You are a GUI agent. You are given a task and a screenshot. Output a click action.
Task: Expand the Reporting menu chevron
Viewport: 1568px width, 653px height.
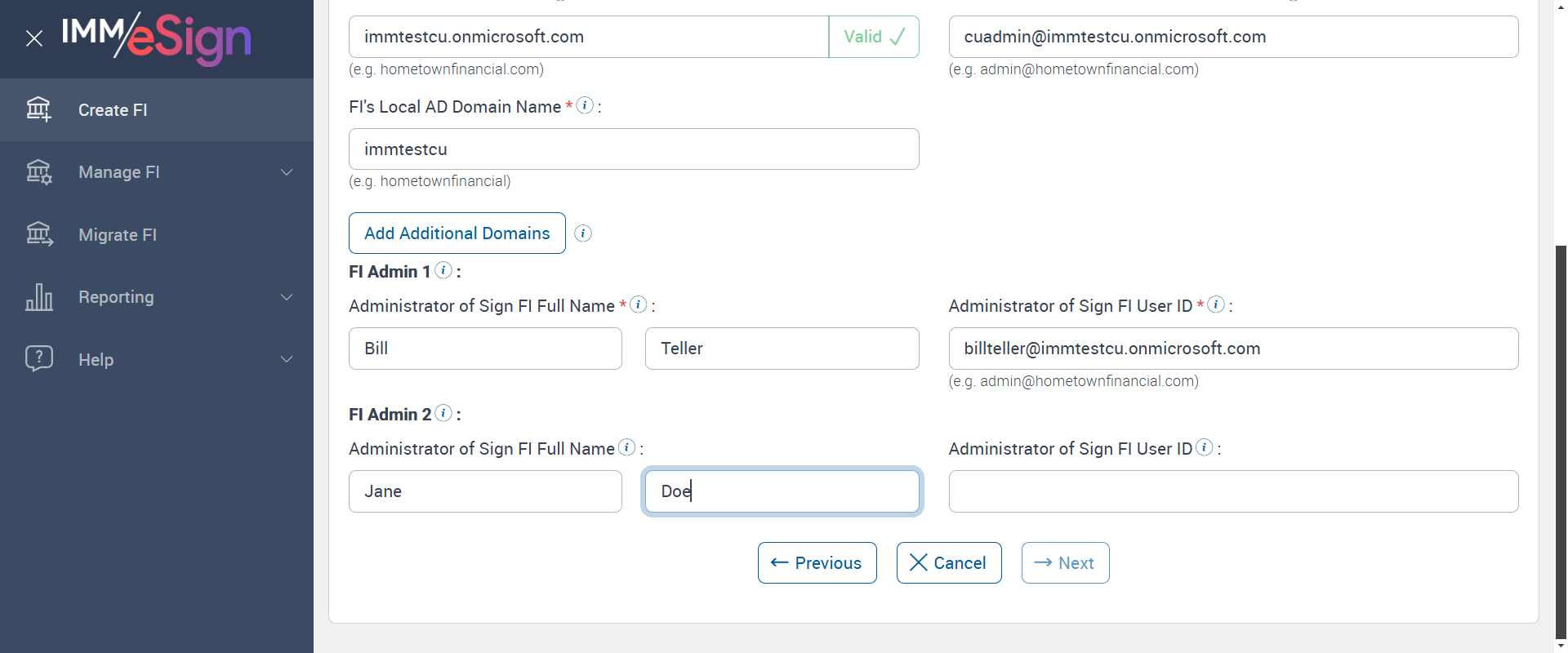tap(287, 297)
